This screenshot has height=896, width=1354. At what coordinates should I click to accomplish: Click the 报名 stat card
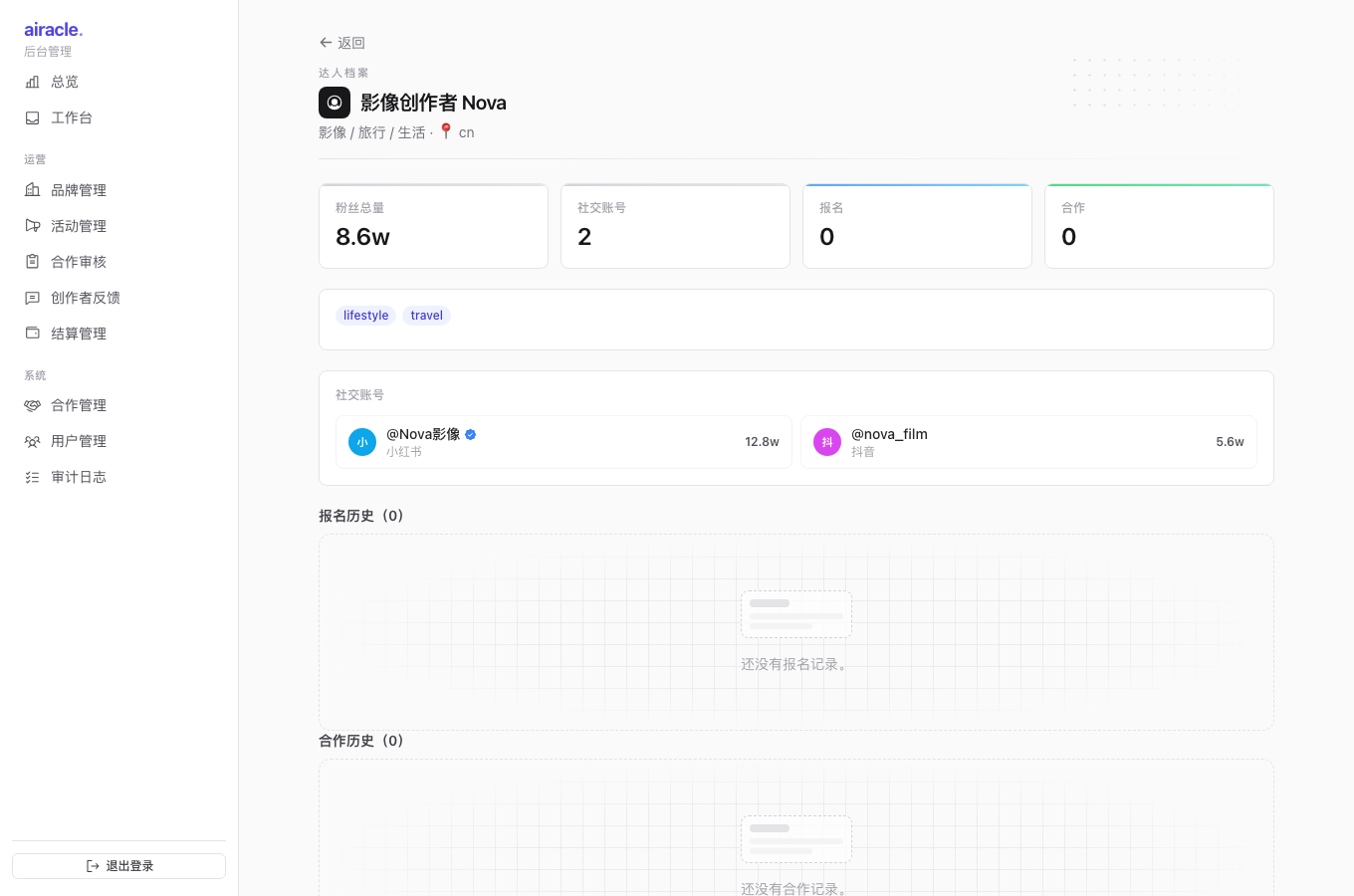pyautogui.click(x=917, y=226)
